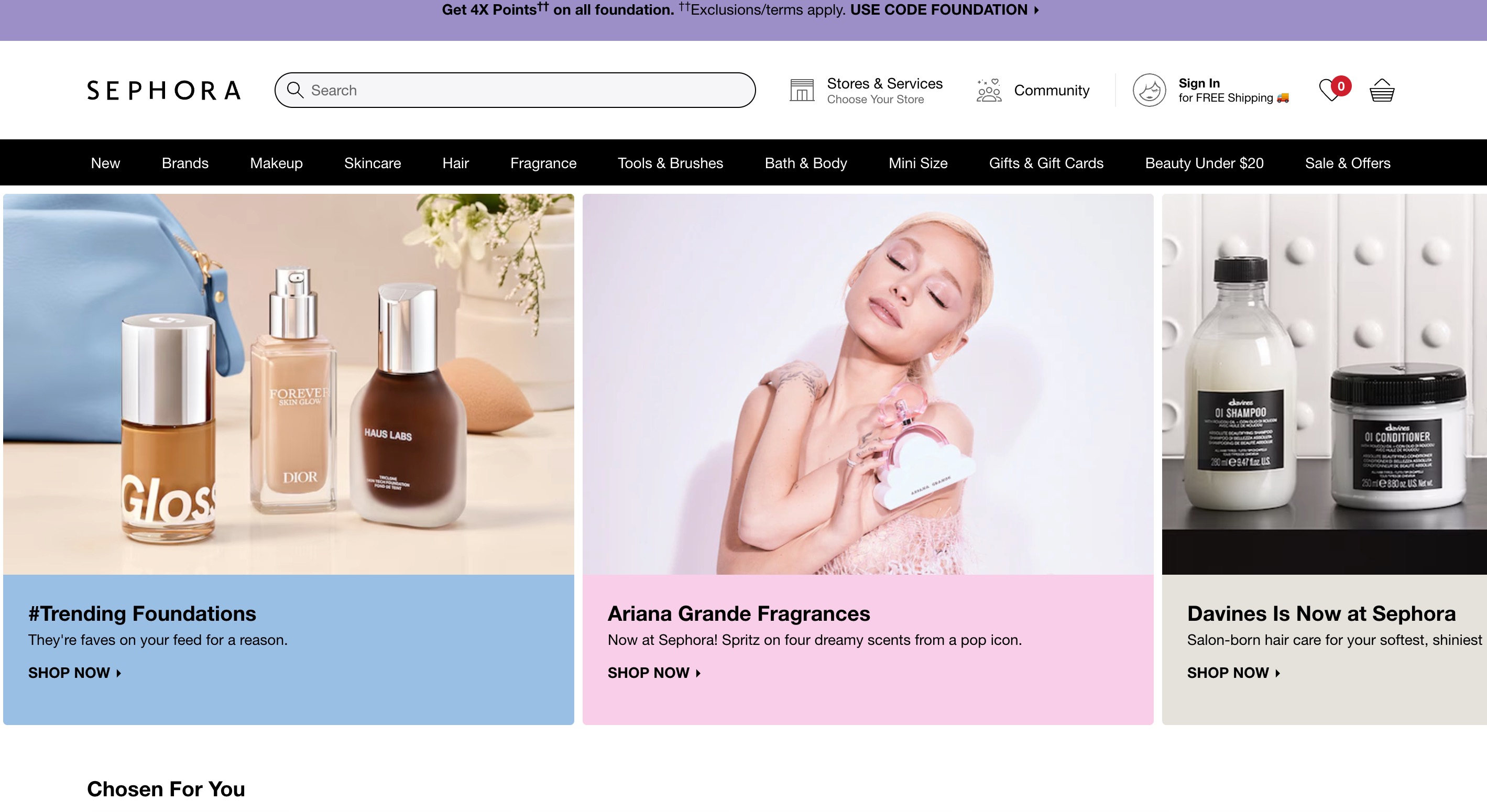Open the Community link

click(x=1051, y=90)
